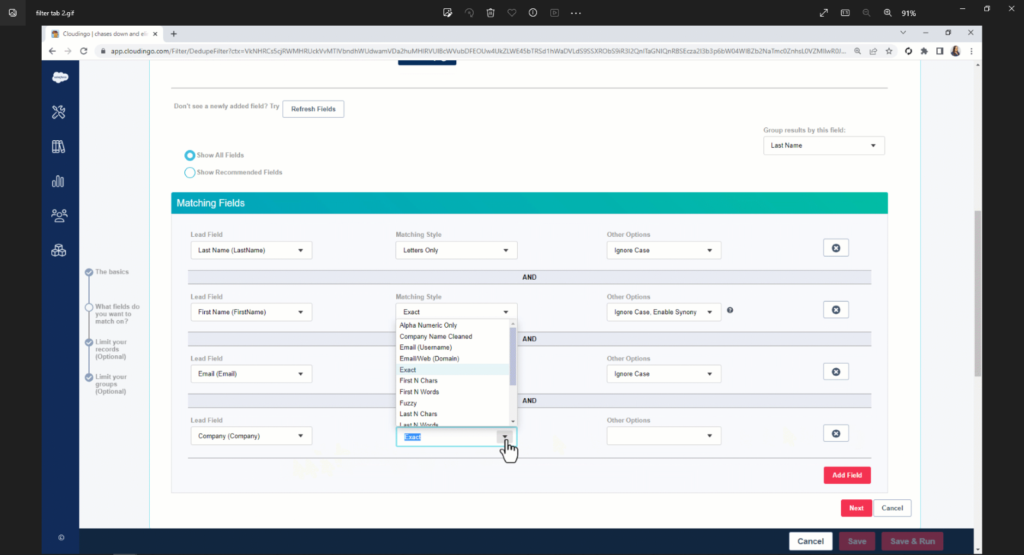
Task: Click the photo viewer rotate icon
Action: click(469, 12)
